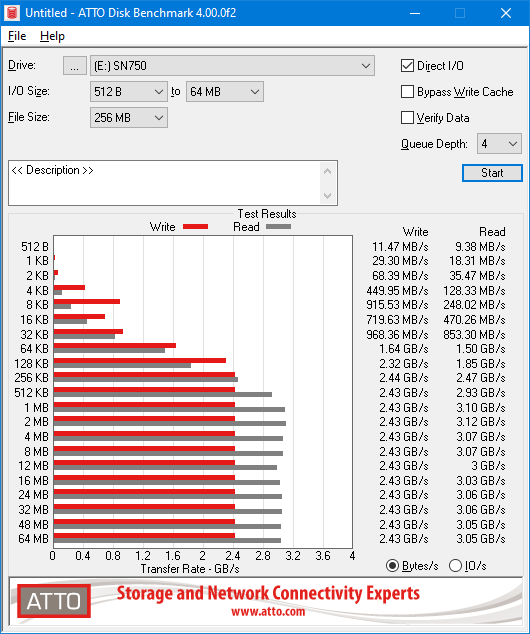The width and height of the screenshot is (530, 634).
Task: Open the drive browse button with ellipsis
Action: coord(75,66)
